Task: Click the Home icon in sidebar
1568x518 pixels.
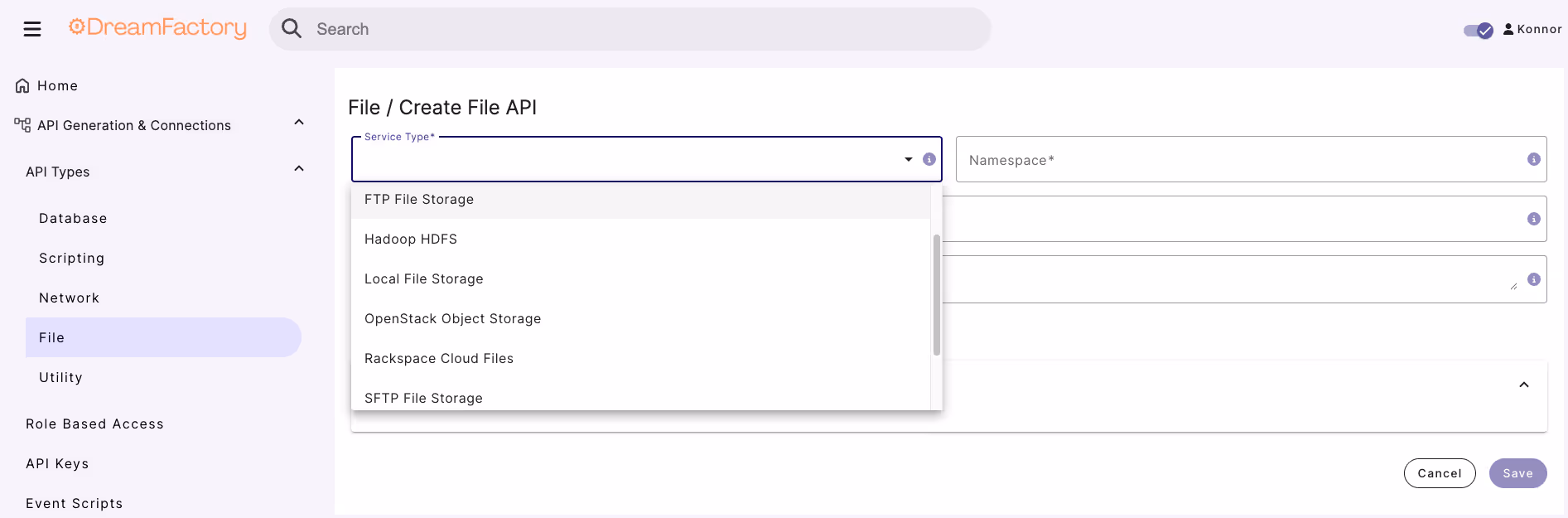Action: point(22,85)
